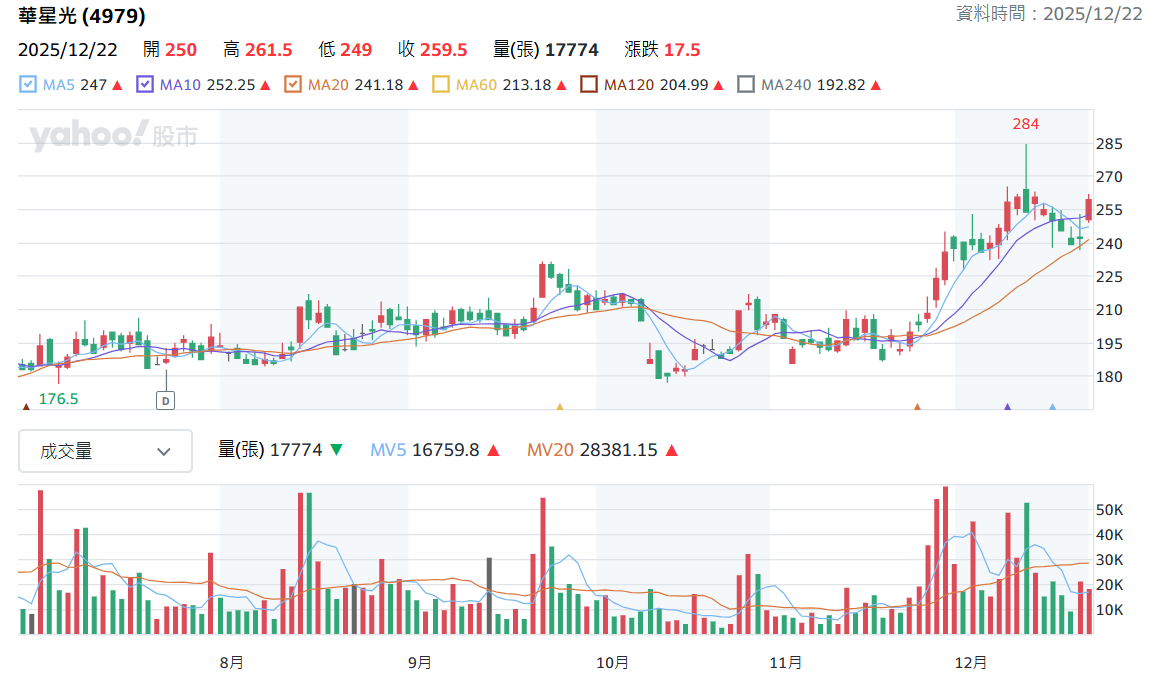The image size is (1166, 682).
Task: Enable the MA120 moving average checkbox
Action: 589,85
